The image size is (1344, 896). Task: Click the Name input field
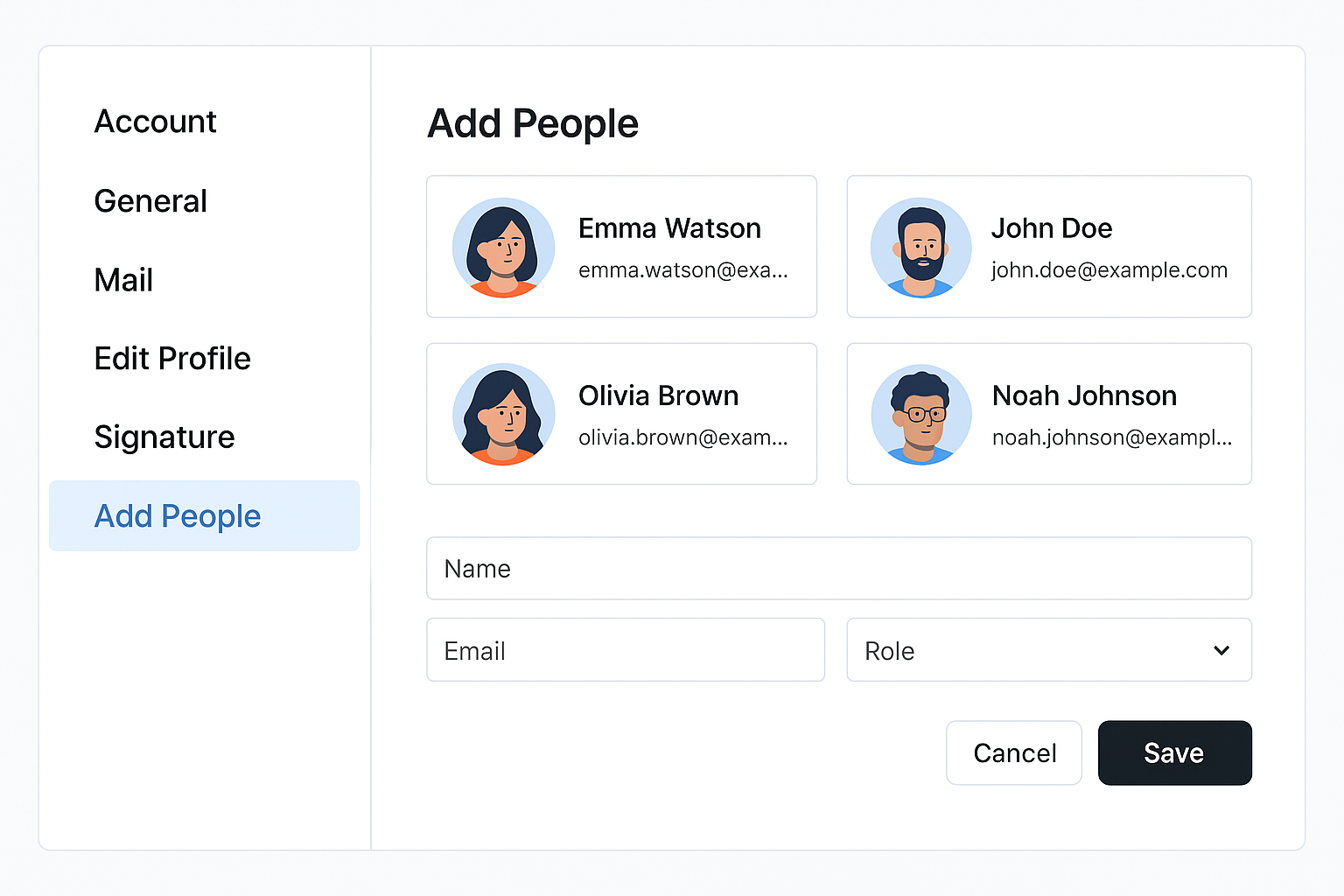click(838, 569)
